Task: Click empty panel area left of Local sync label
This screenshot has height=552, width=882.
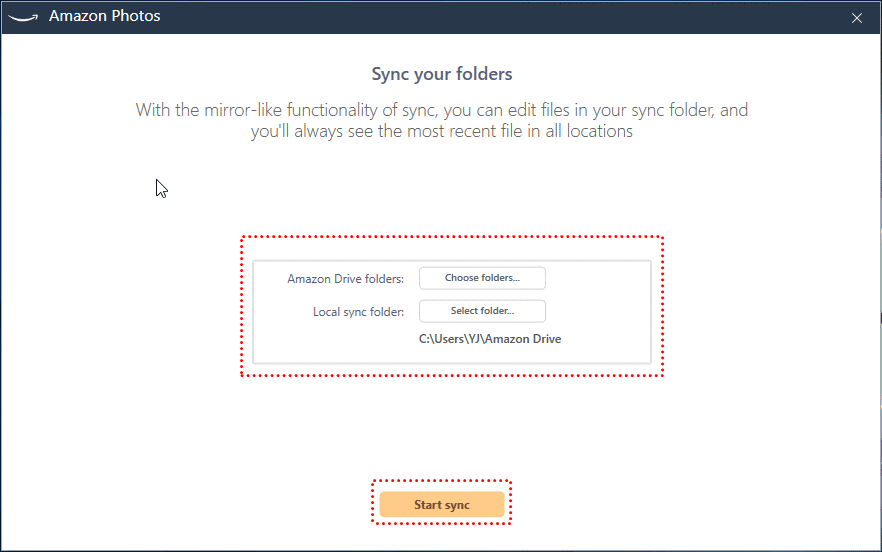Action: [x=282, y=312]
